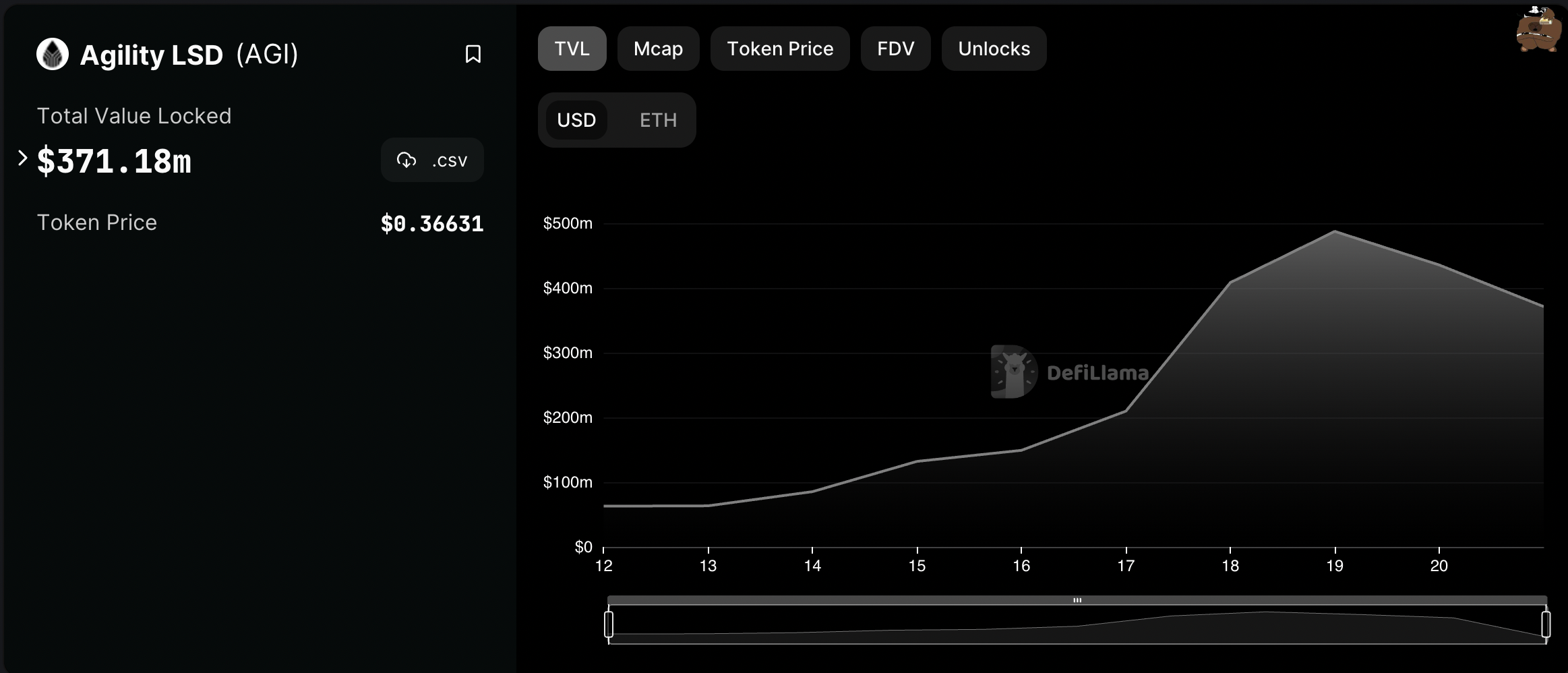Click the Agility LSD logo icon
This screenshot has width=1568, height=673.
[x=53, y=54]
